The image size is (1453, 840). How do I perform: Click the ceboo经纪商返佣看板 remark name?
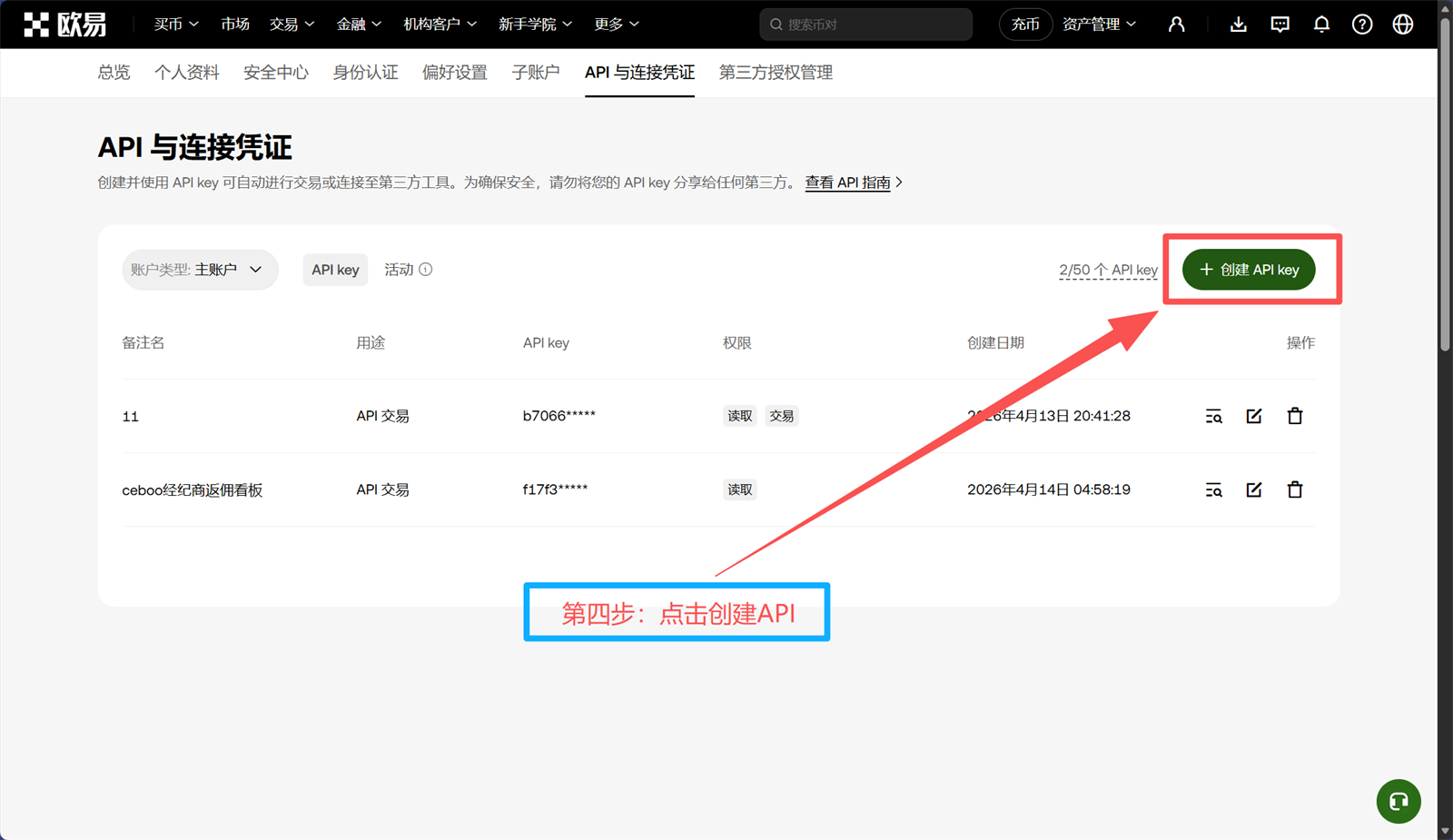click(x=193, y=490)
